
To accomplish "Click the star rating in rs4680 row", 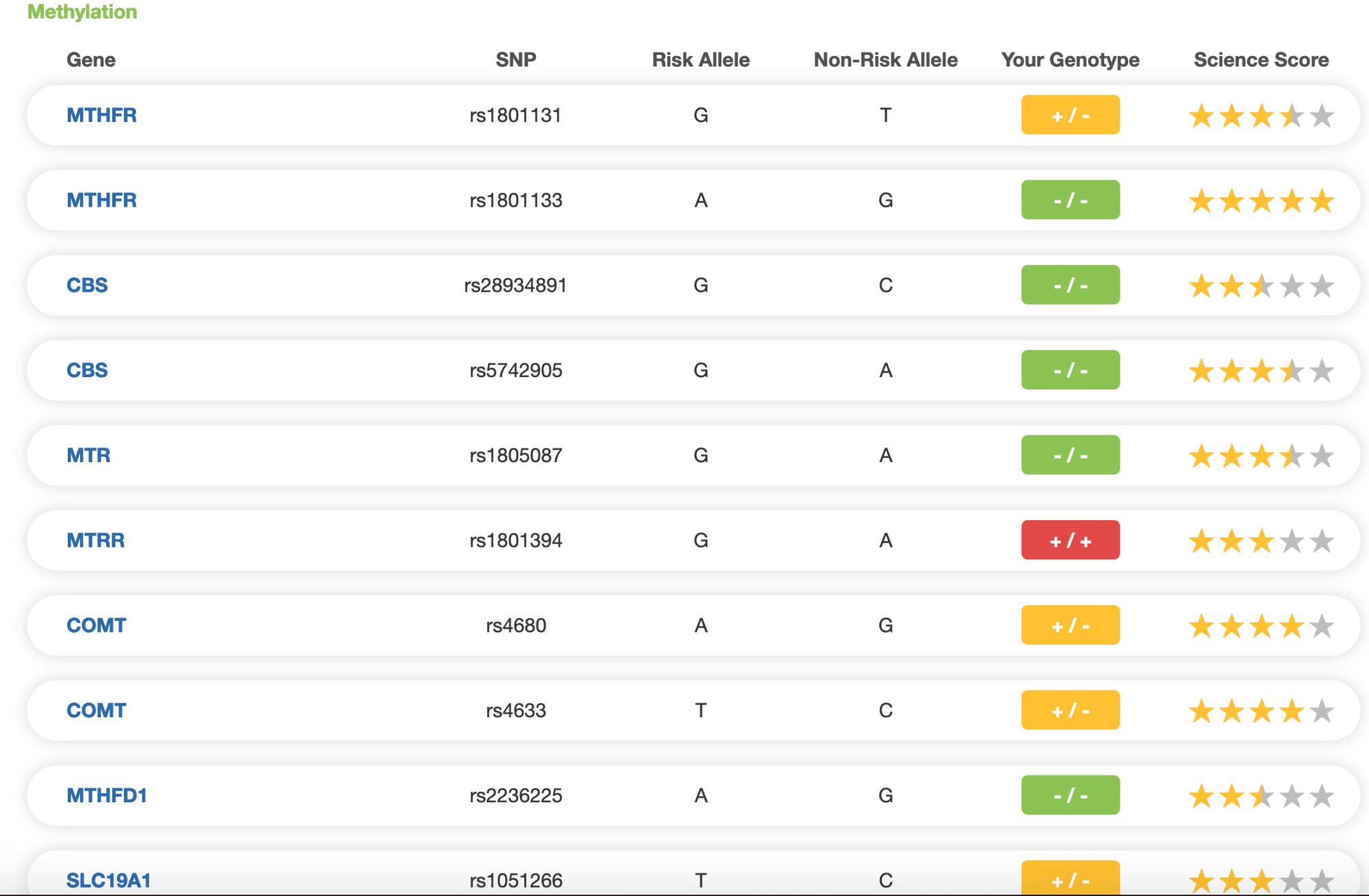I will [1262, 626].
